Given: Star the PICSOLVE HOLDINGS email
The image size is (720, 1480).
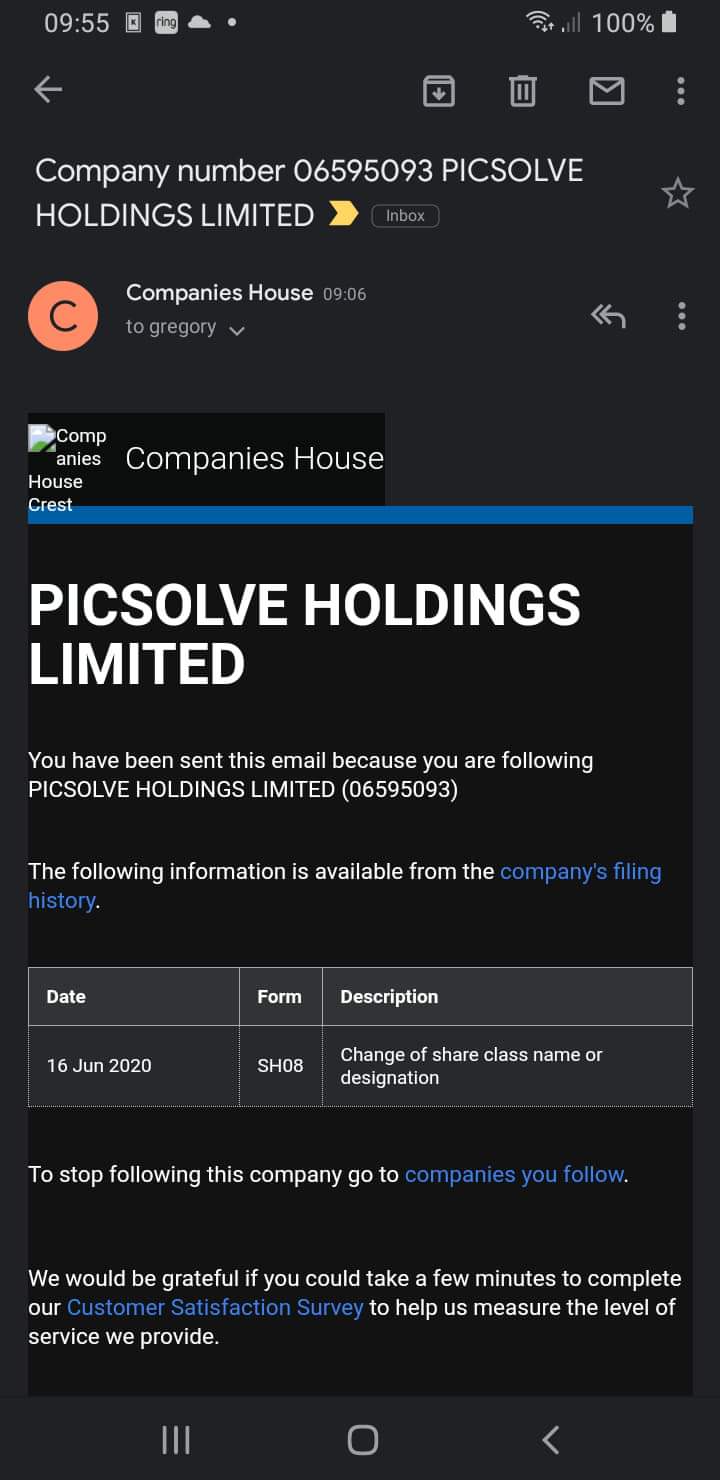Looking at the screenshot, I should point(678,193).
